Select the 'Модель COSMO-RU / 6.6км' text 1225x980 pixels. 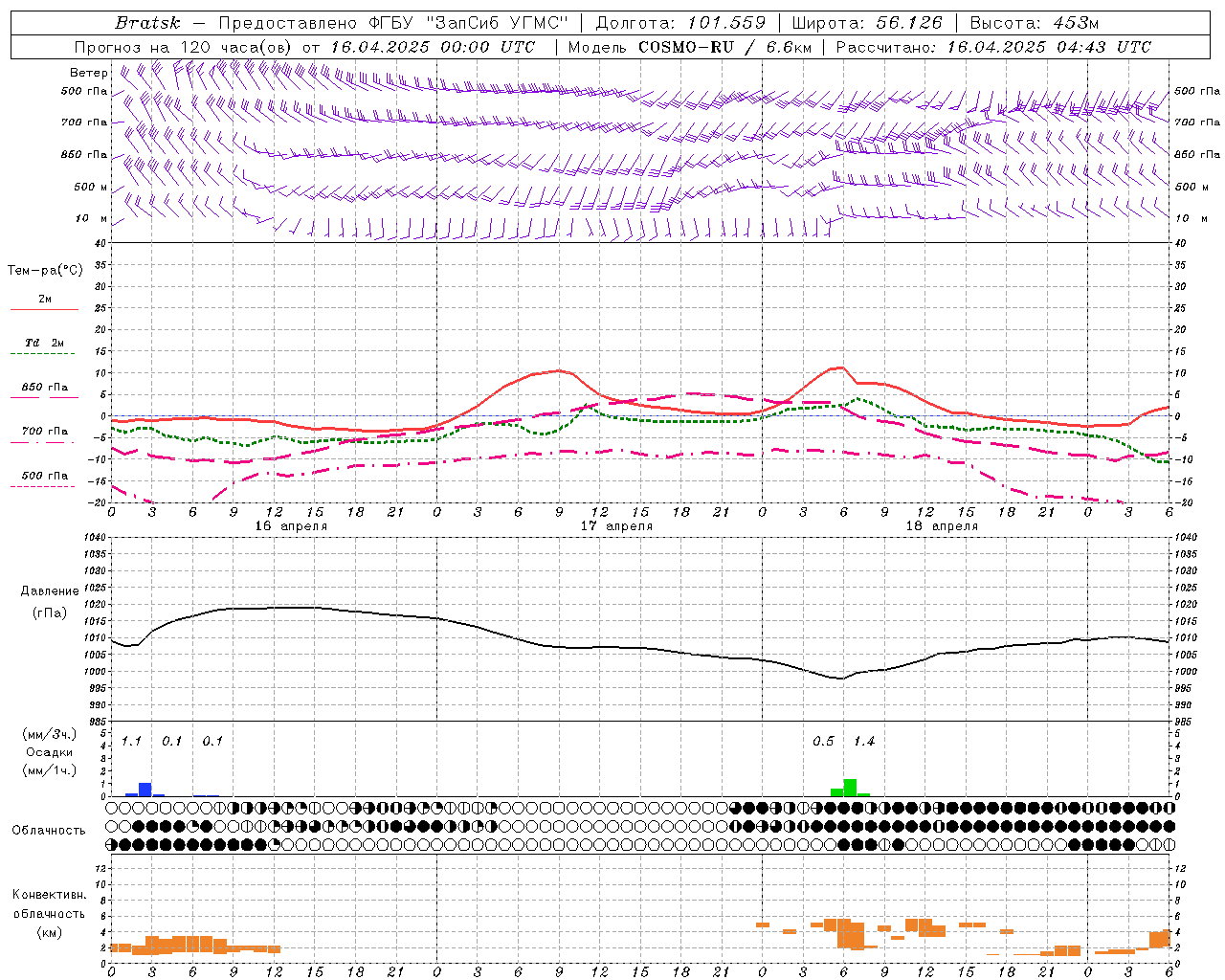click(x=689, y=47)
